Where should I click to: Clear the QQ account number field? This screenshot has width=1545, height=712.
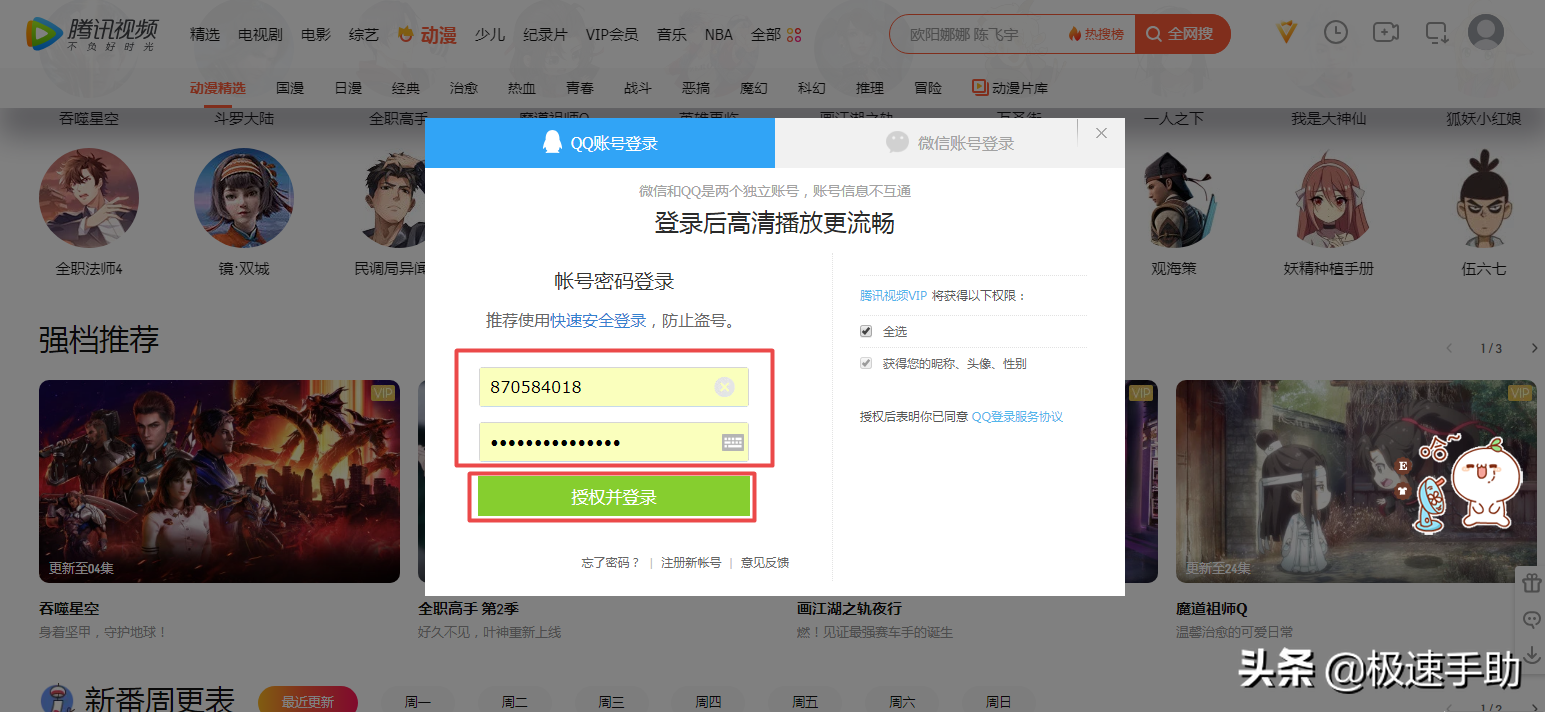(724, 387)
